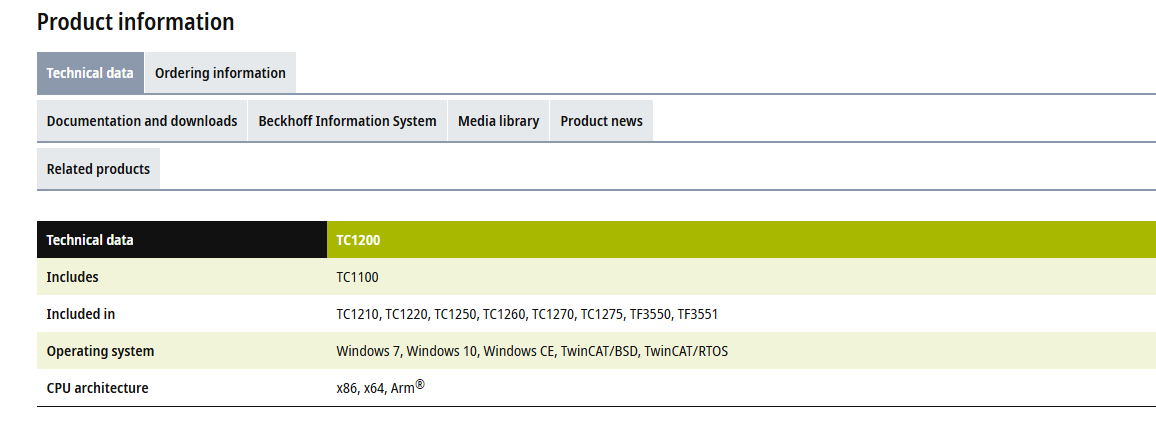The image size is (1156, 428).
Task: Go to the Media library tab
Action: [x=498, y=121]
